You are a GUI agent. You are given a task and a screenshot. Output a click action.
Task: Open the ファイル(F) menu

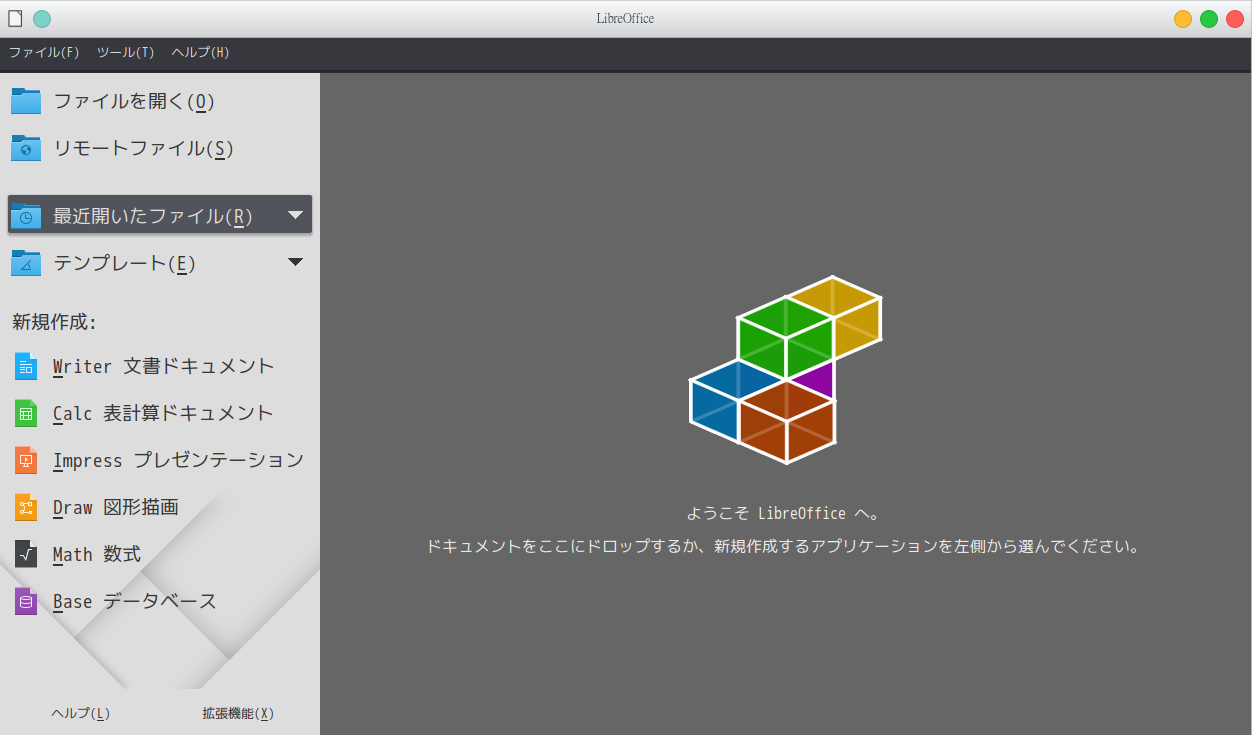[44, 52]
